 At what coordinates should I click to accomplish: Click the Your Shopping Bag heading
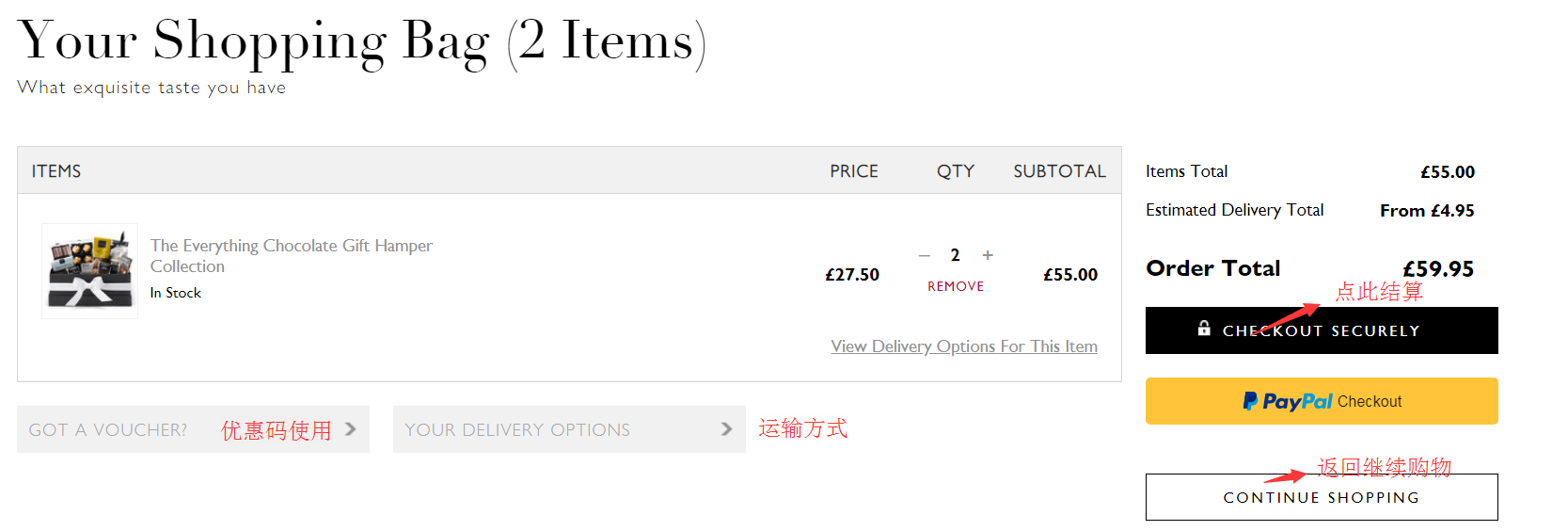pyautogui.click(x=361, y=41)
